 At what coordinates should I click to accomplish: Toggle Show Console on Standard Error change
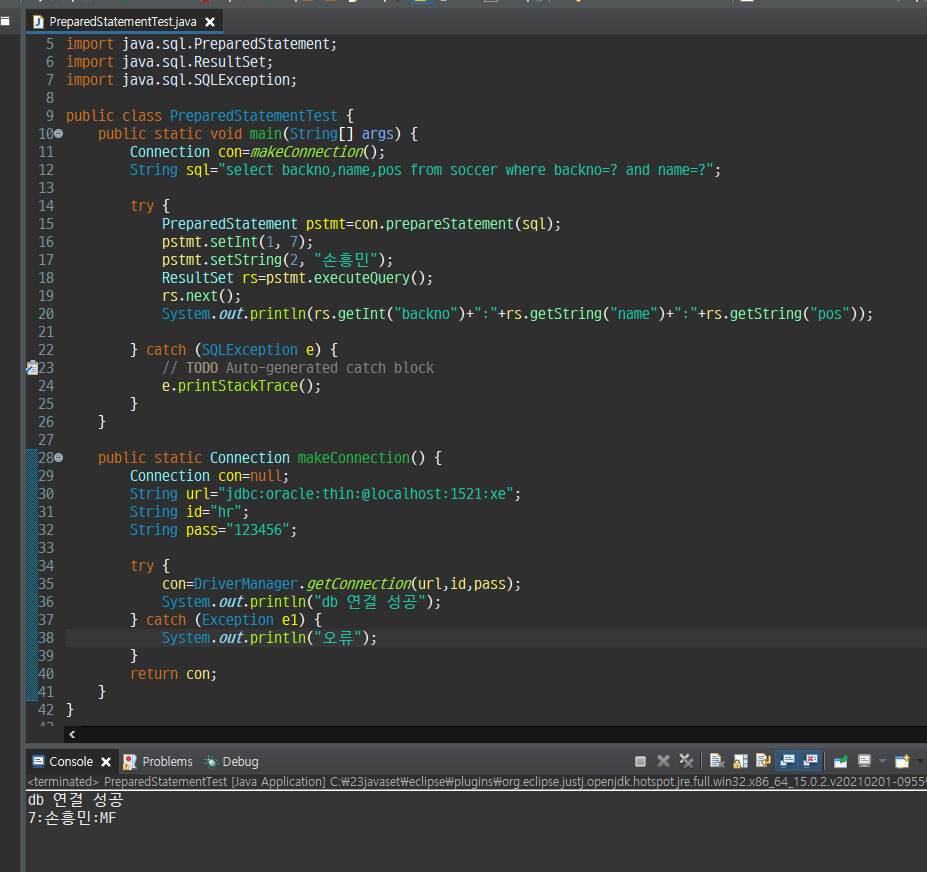click(811, 761)
